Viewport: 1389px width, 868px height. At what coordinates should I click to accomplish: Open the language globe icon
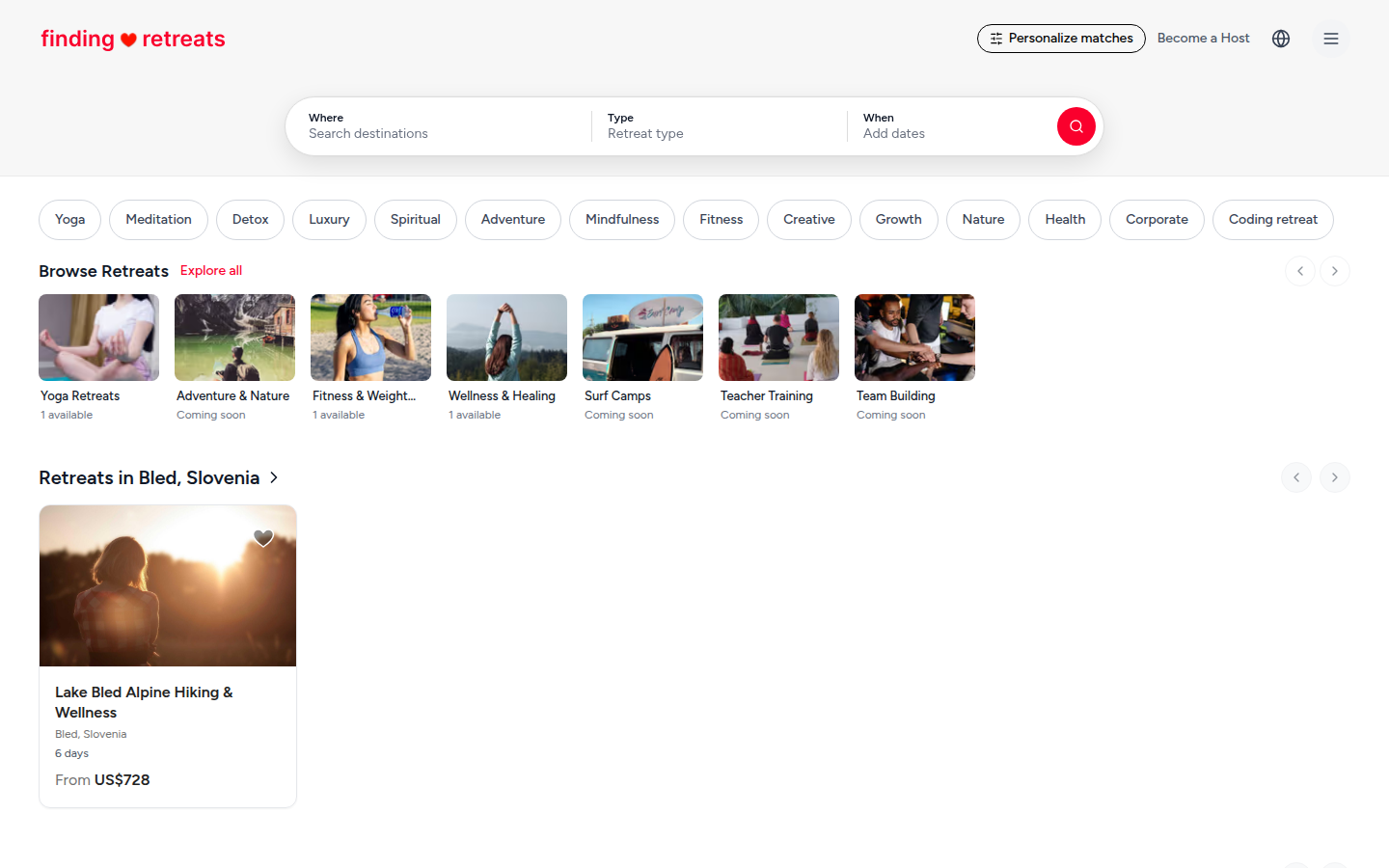1281,39
